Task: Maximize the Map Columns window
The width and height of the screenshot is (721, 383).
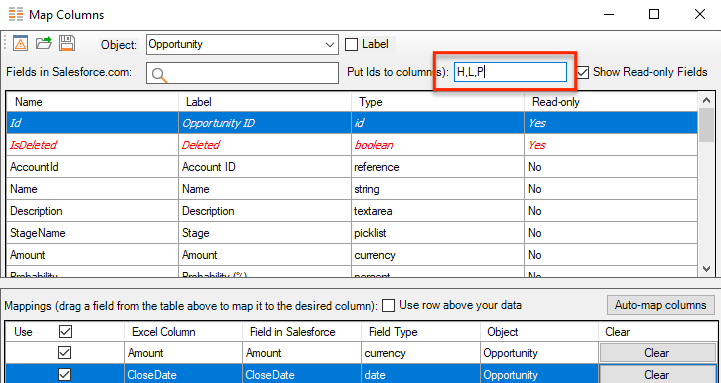Action: [x=654, y=14]
